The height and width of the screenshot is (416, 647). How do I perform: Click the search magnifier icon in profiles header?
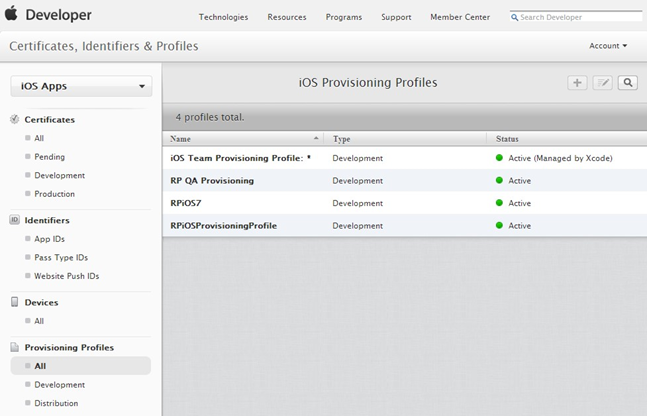click(627, 83)
